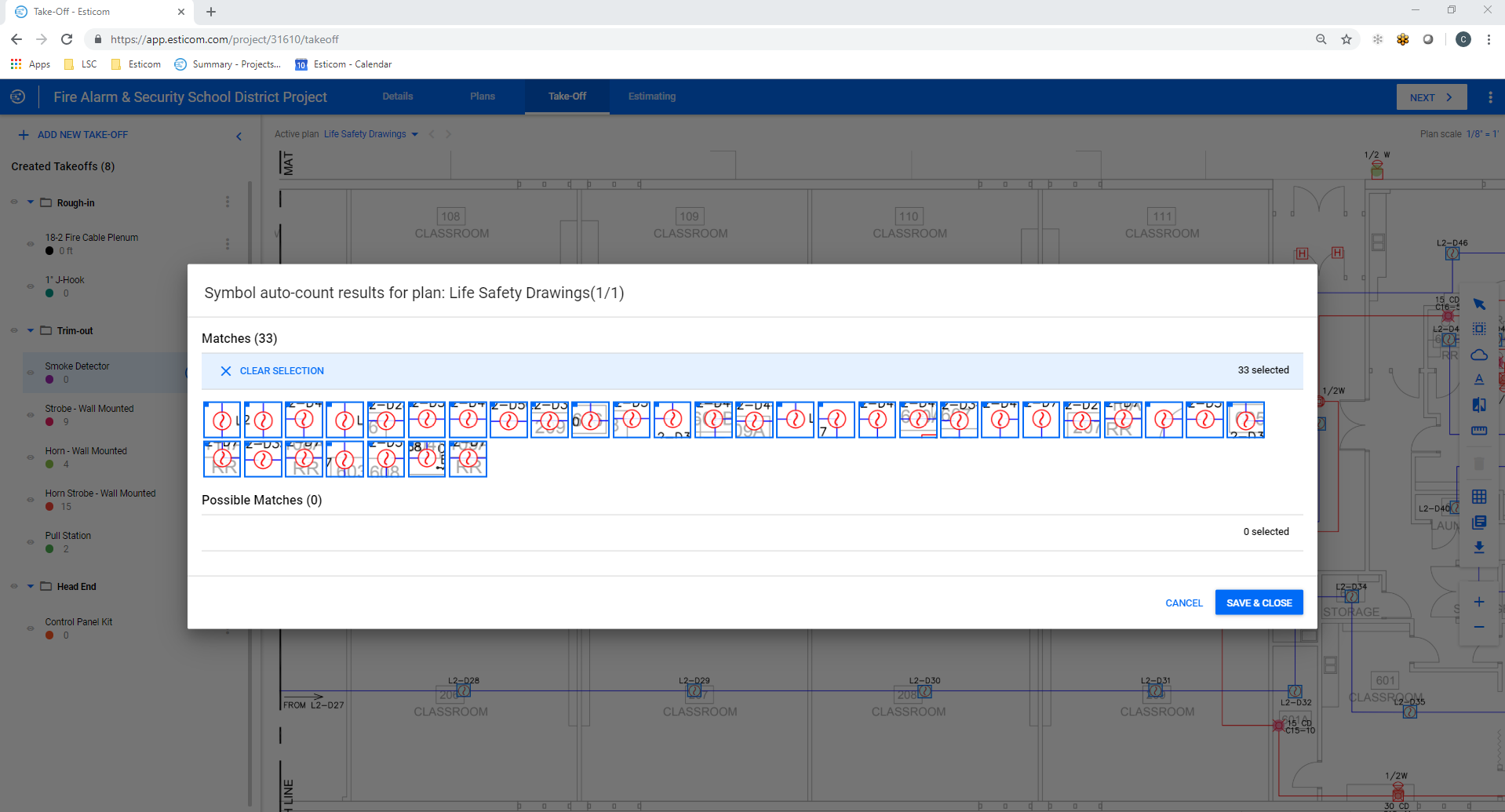Go back in browser history
This screenshot has height=812, width=1505.
pos(16,39)
